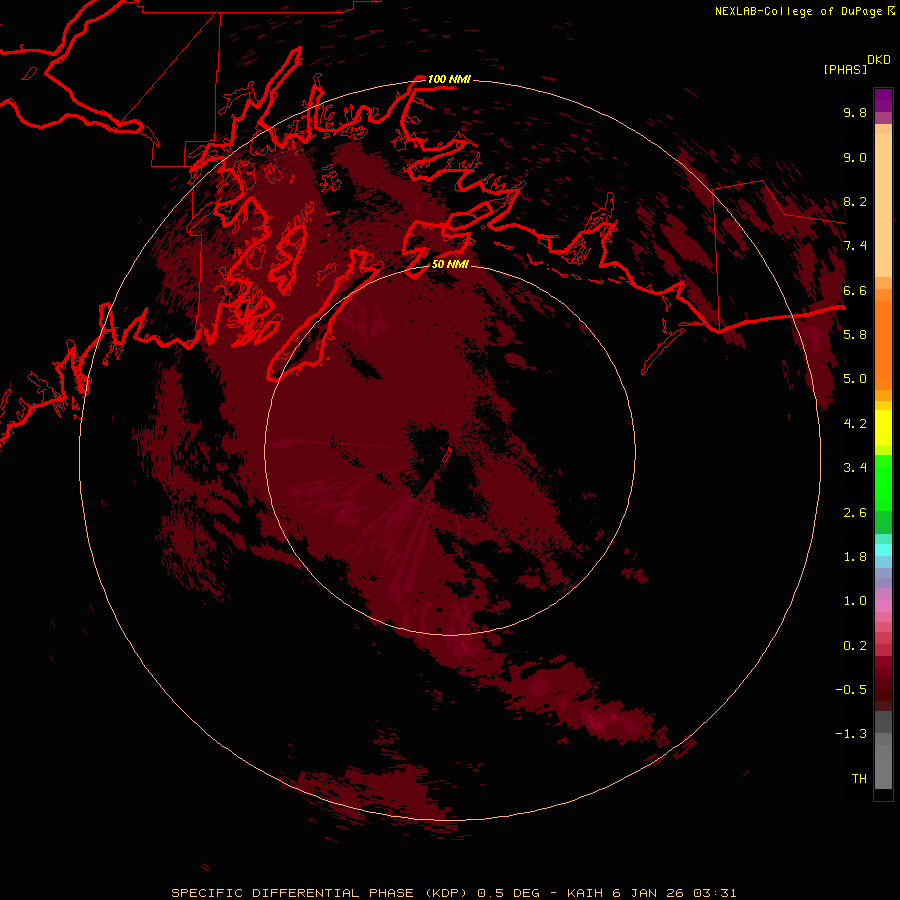Click the 2.6 legend value
The image size is (900, 900).
click(855, 512)
